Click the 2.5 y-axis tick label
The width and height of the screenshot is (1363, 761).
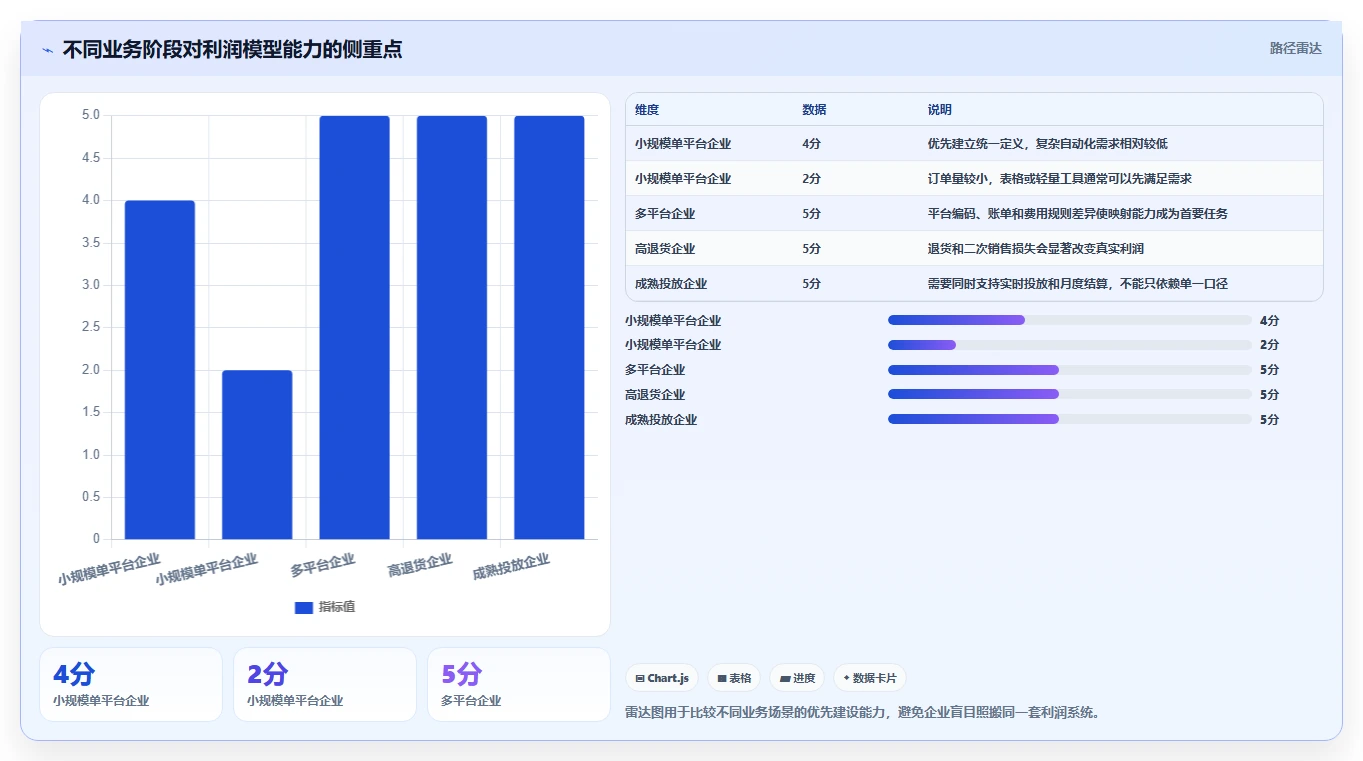click(91, 327)
